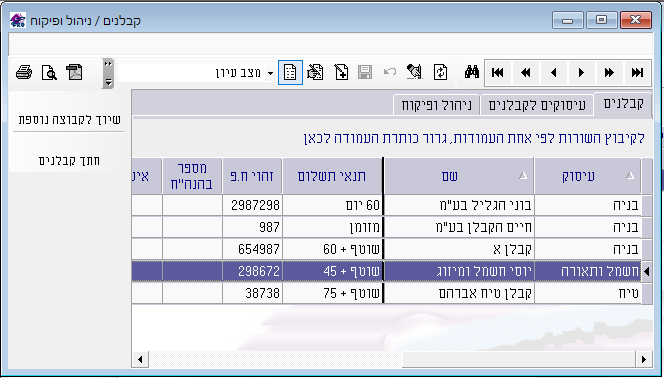Add new record document icon

pos(341,72)
